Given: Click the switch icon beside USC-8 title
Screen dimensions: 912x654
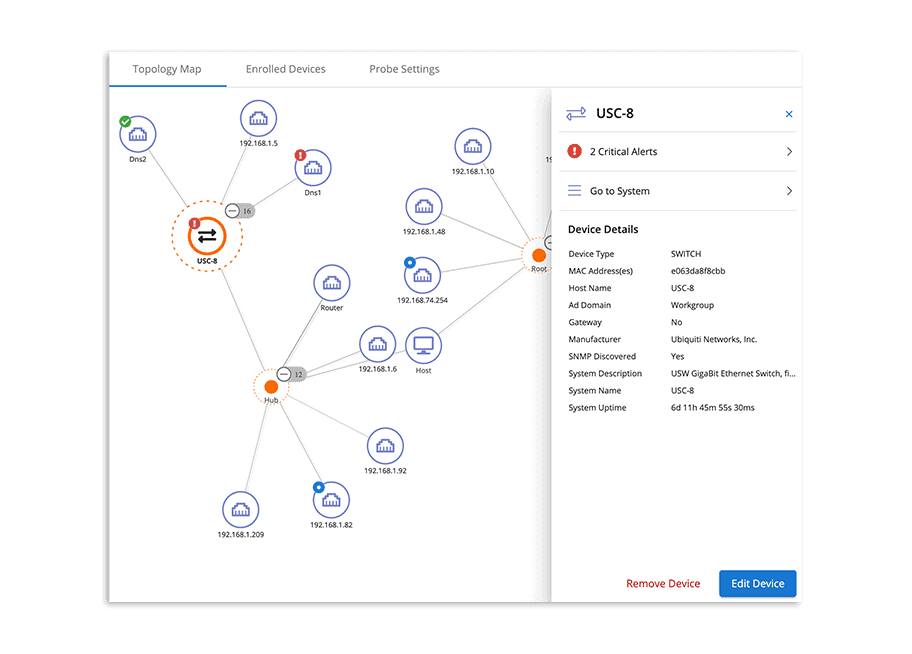Looking at the screenshot, I should 576,113.
